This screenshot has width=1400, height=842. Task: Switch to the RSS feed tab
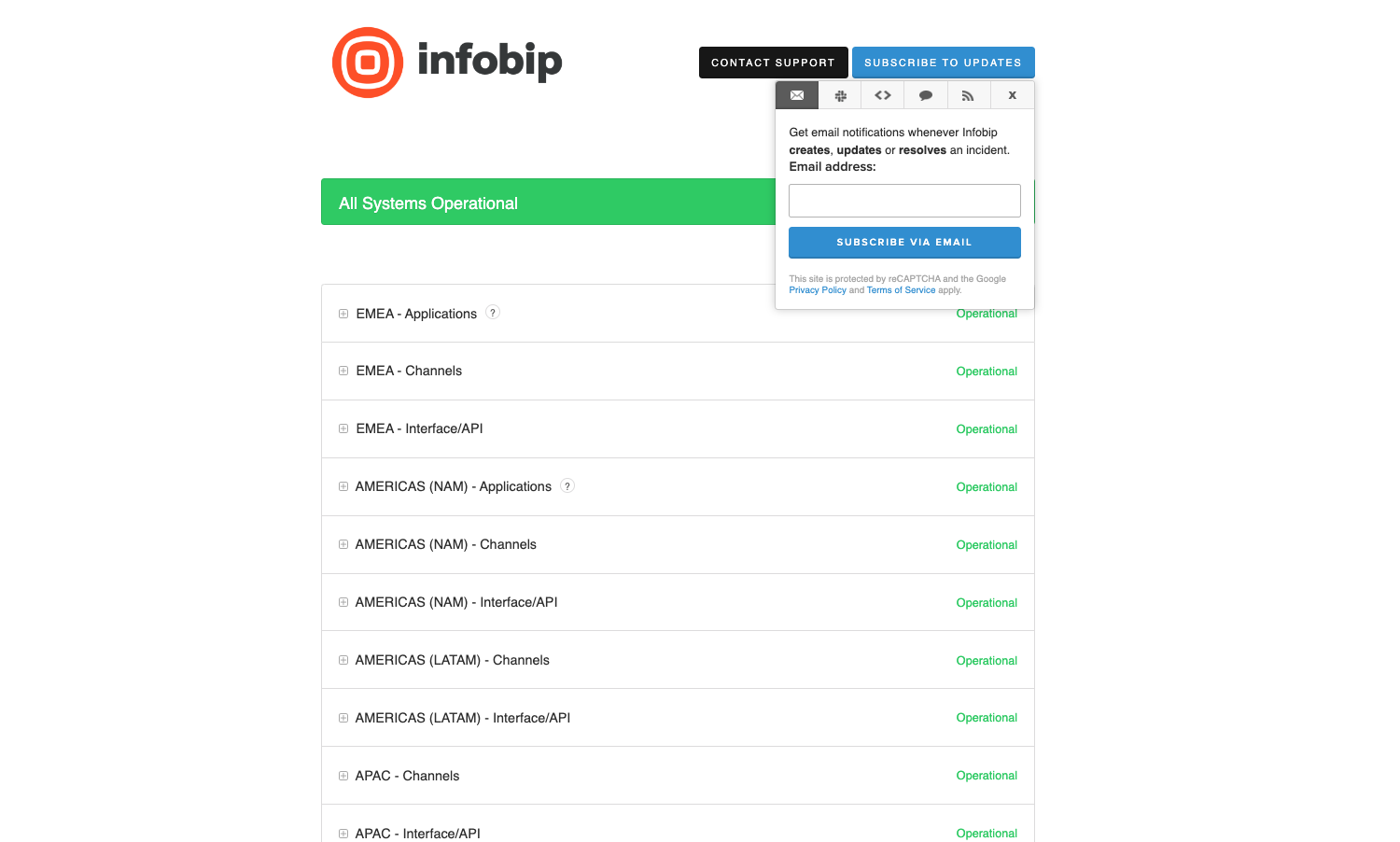[x=969, y=95]
